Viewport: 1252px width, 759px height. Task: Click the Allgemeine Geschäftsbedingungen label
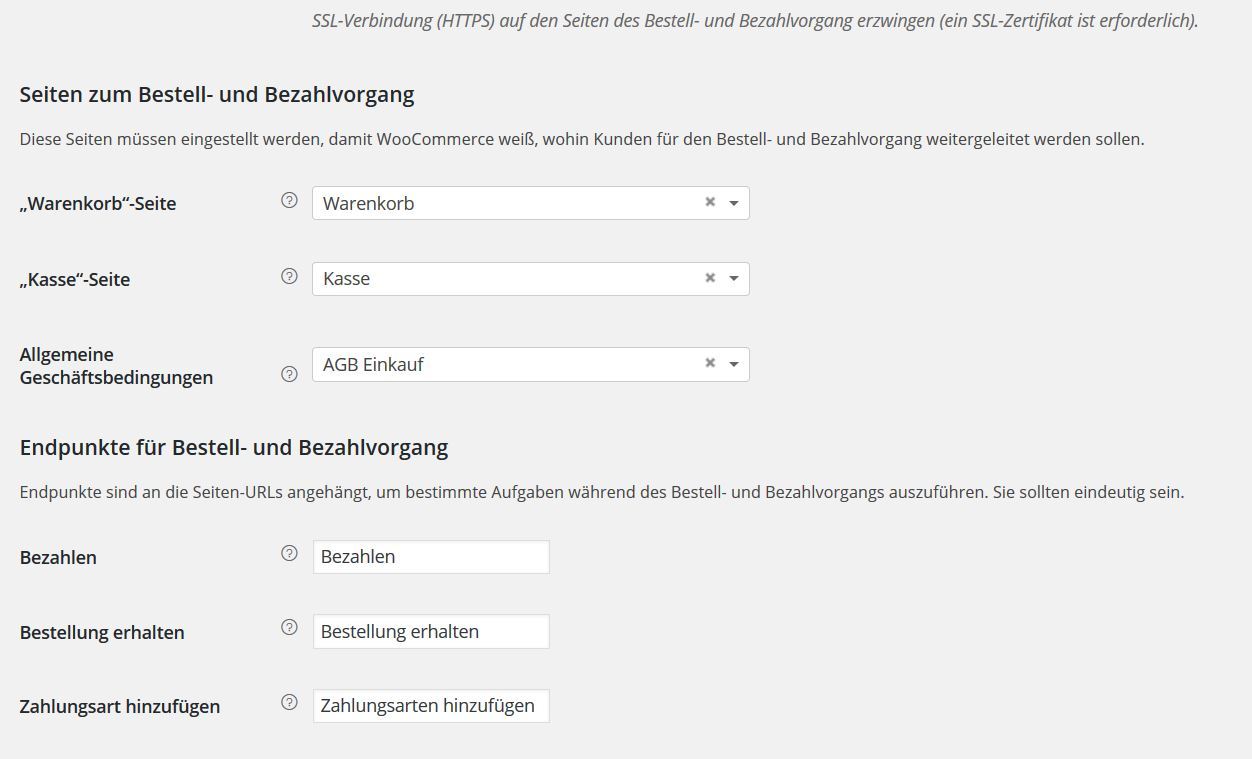116,366
